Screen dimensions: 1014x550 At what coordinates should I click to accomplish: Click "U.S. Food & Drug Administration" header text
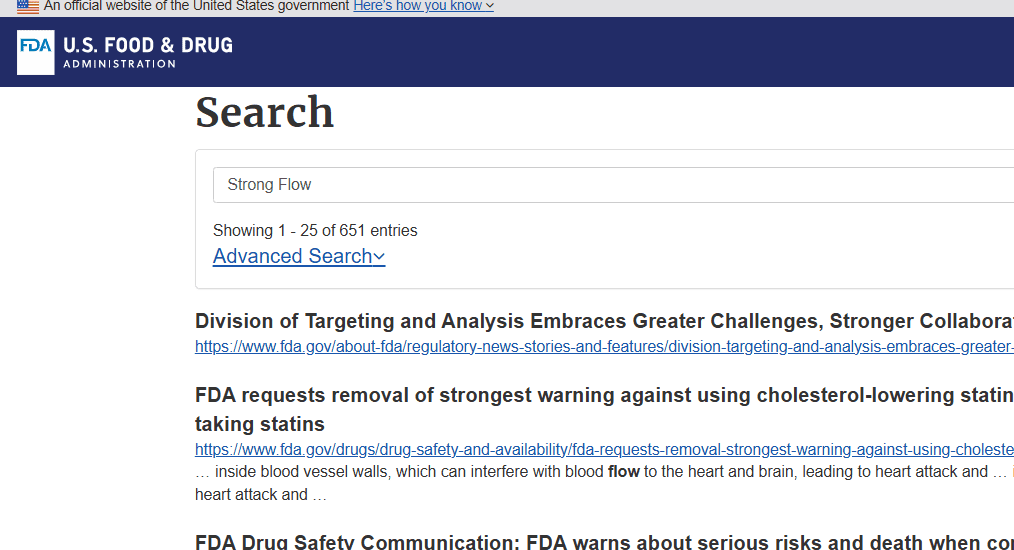tap(147, 52)
